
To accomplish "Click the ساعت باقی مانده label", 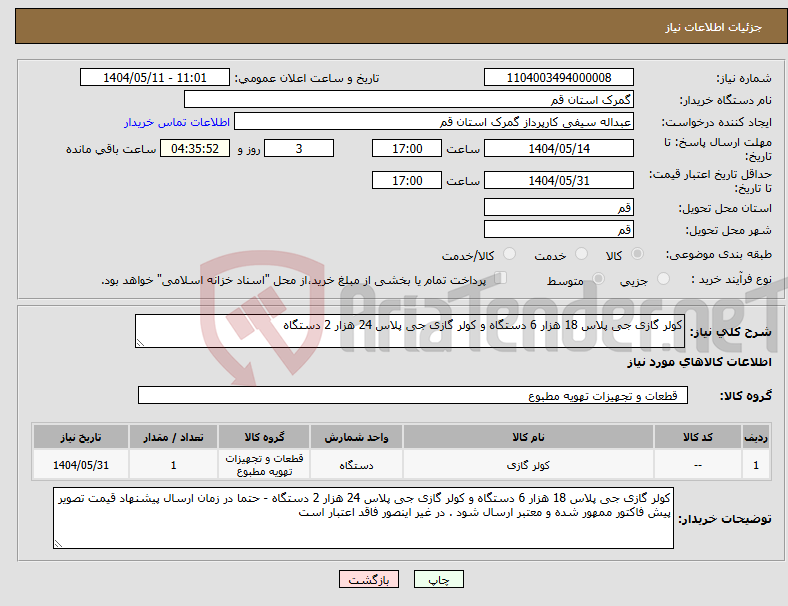I will 111,149.
